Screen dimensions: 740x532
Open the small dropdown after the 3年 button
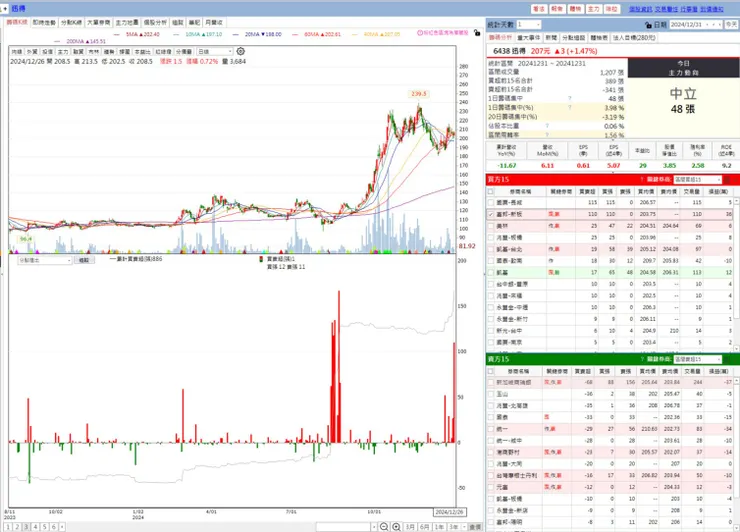(x=464, y=527)
